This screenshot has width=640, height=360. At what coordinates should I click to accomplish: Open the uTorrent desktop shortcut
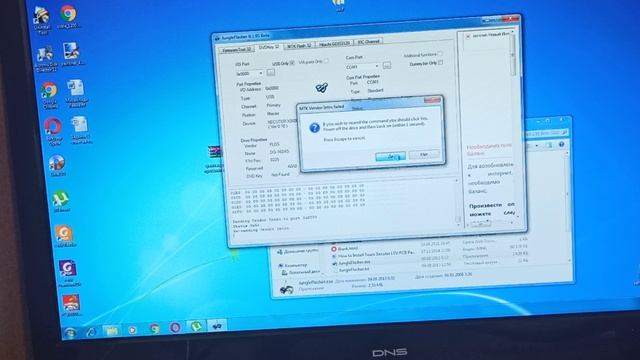point(61,201)
